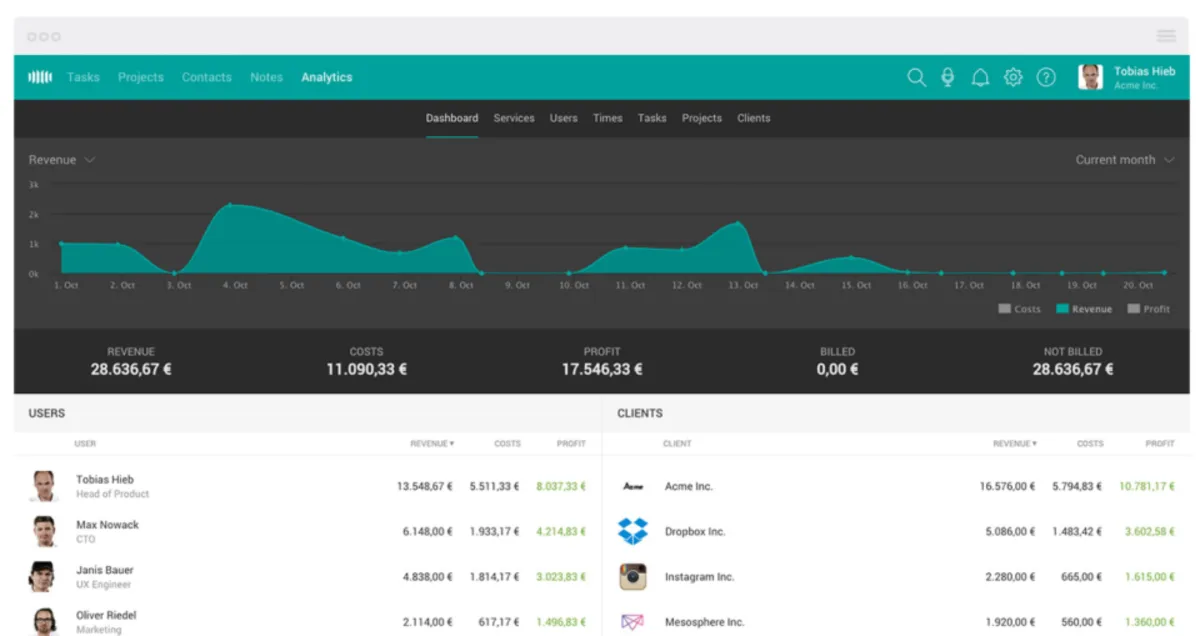Viewport: 1200px width, 636px height.
Task: Expand the Revenue chart metric dropdown
Action: coord(61,160)
